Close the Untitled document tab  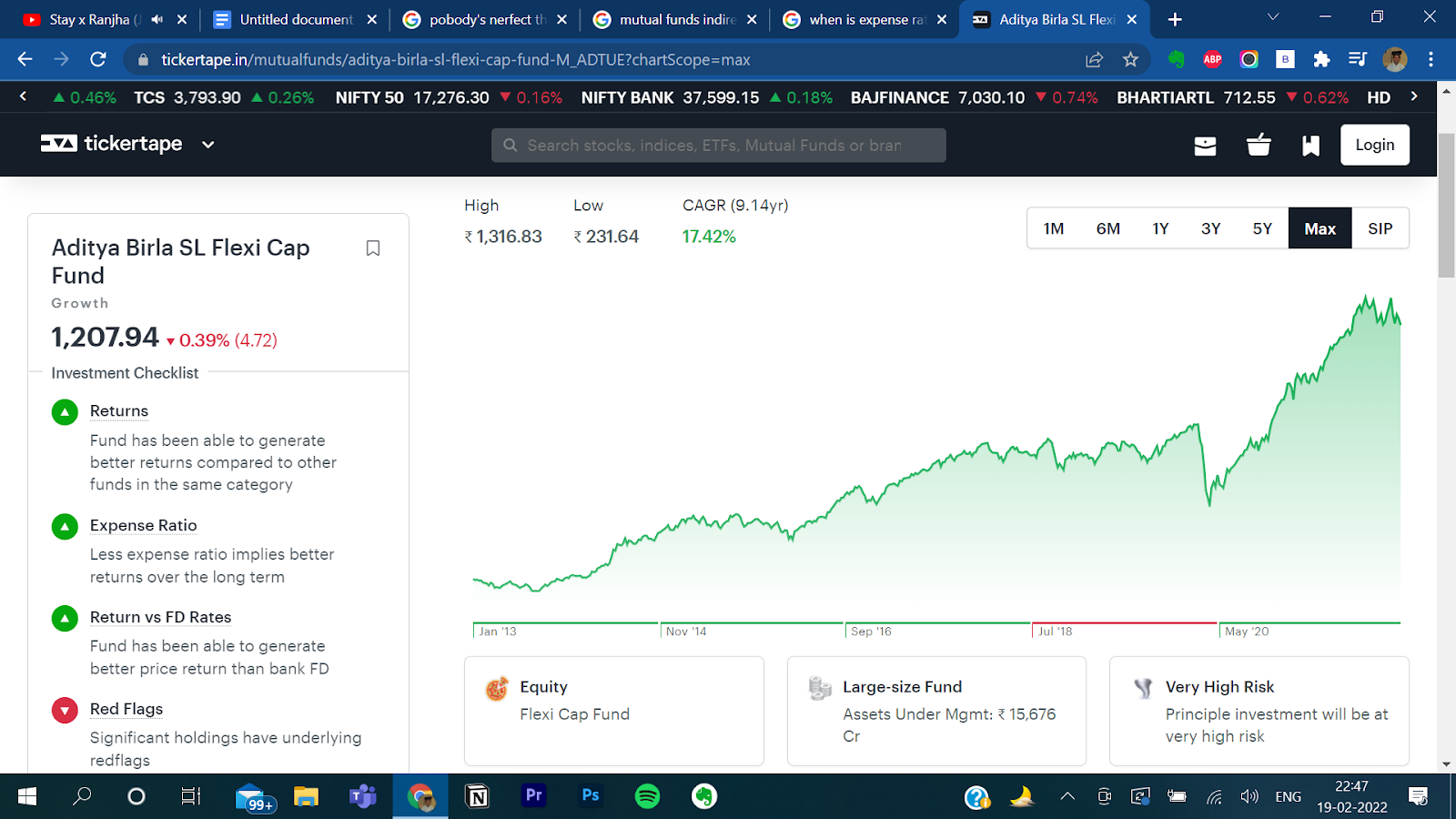pos(371,19)
